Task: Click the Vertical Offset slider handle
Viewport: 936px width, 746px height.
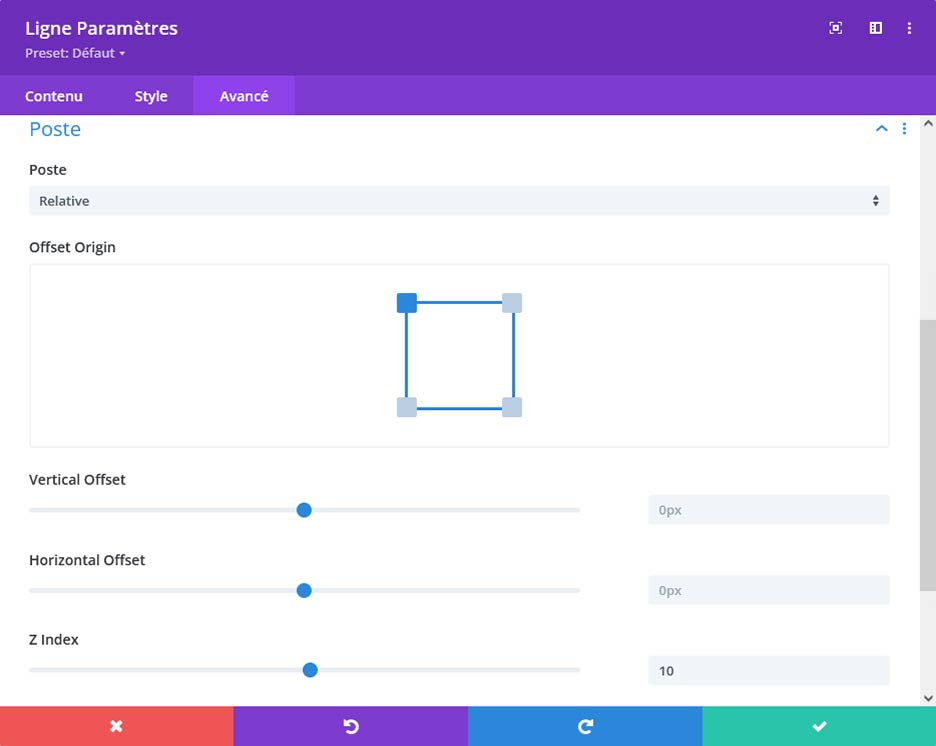Action: [304, 510]
